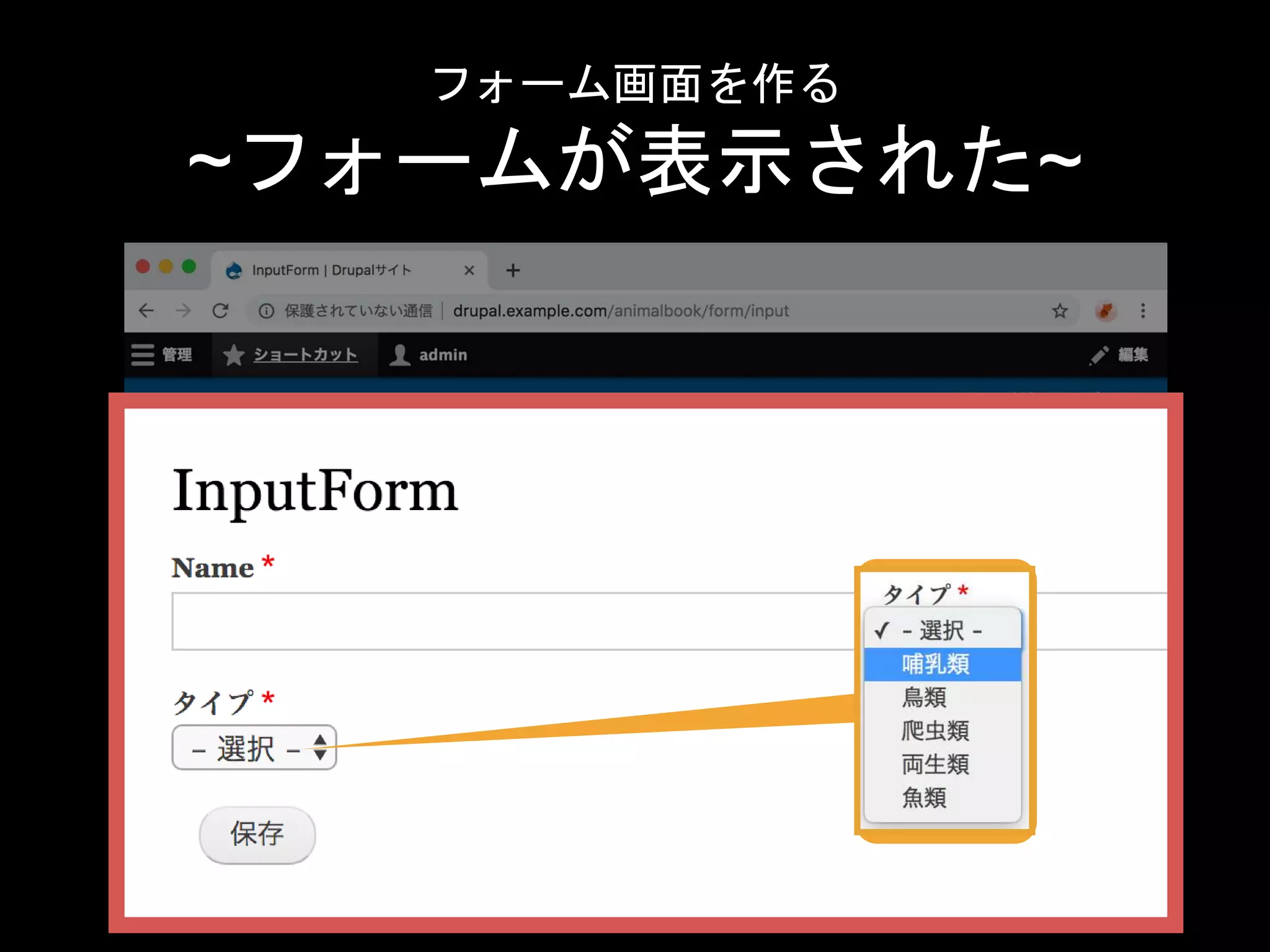Viewport: 1270px width, 952px height.
Task: Click the InputForm page heading
Action: click(x=315, y=493)
